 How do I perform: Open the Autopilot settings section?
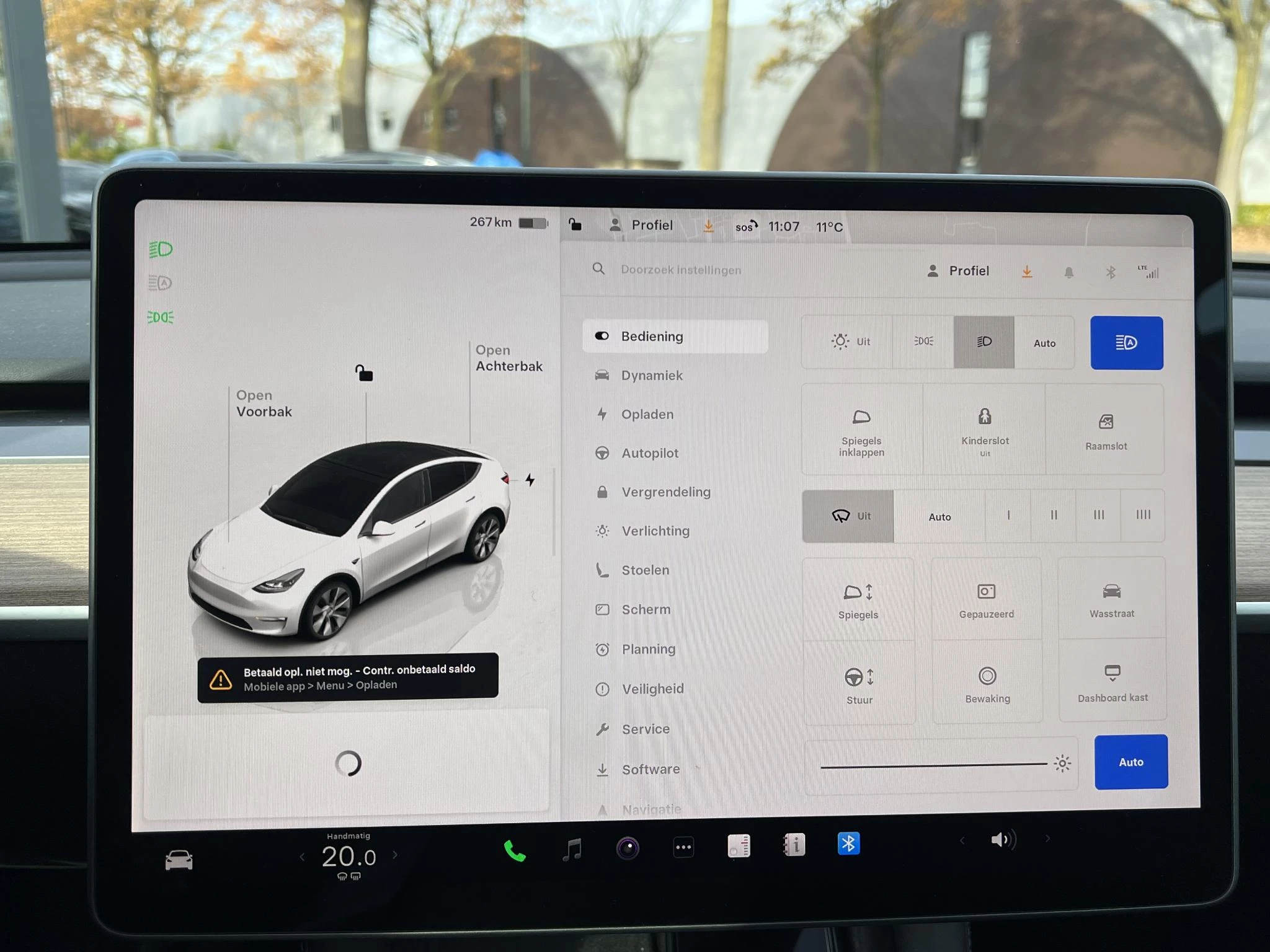point(649,453)
